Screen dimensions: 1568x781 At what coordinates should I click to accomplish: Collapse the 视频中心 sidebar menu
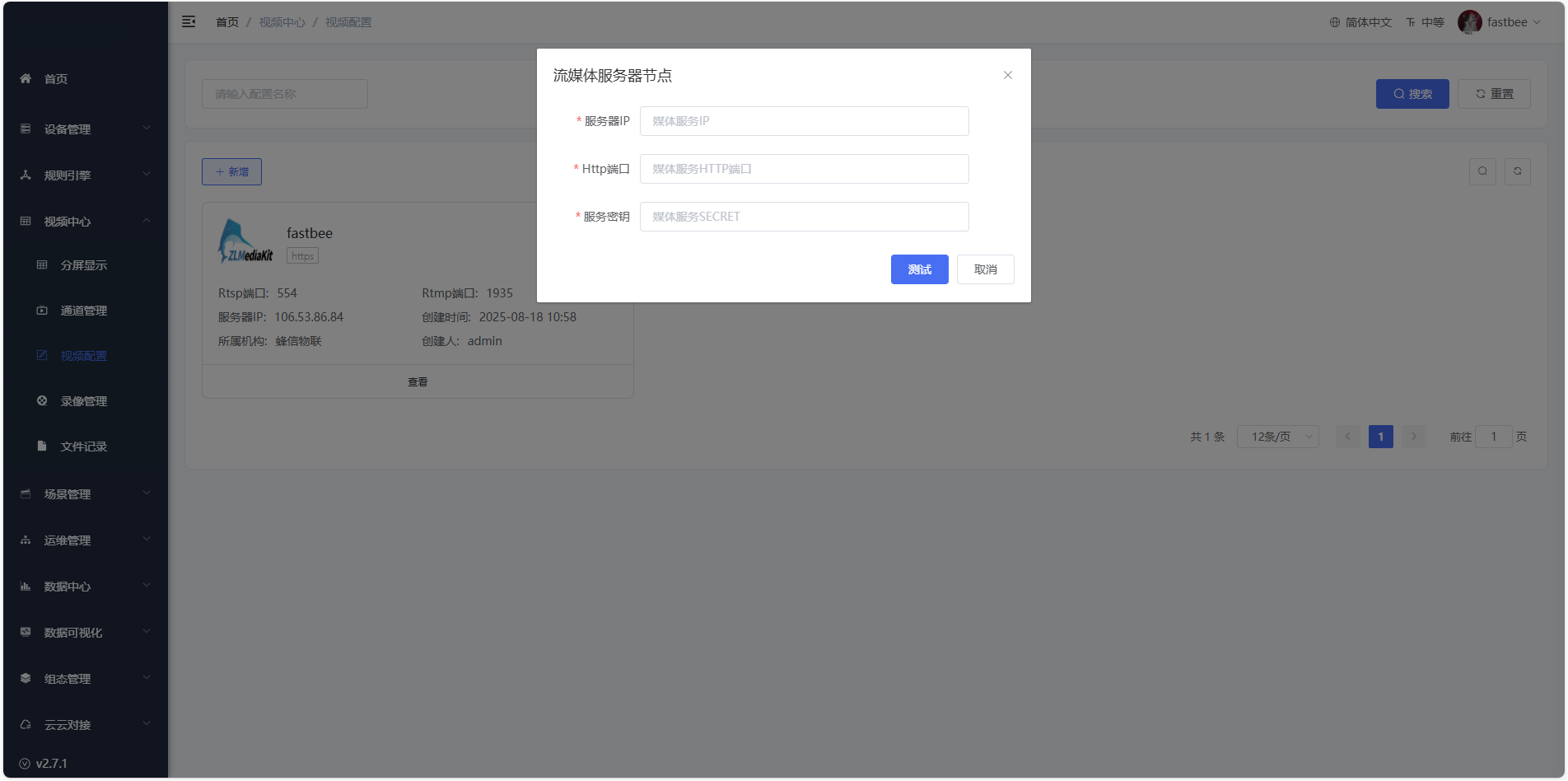[85, 222]
